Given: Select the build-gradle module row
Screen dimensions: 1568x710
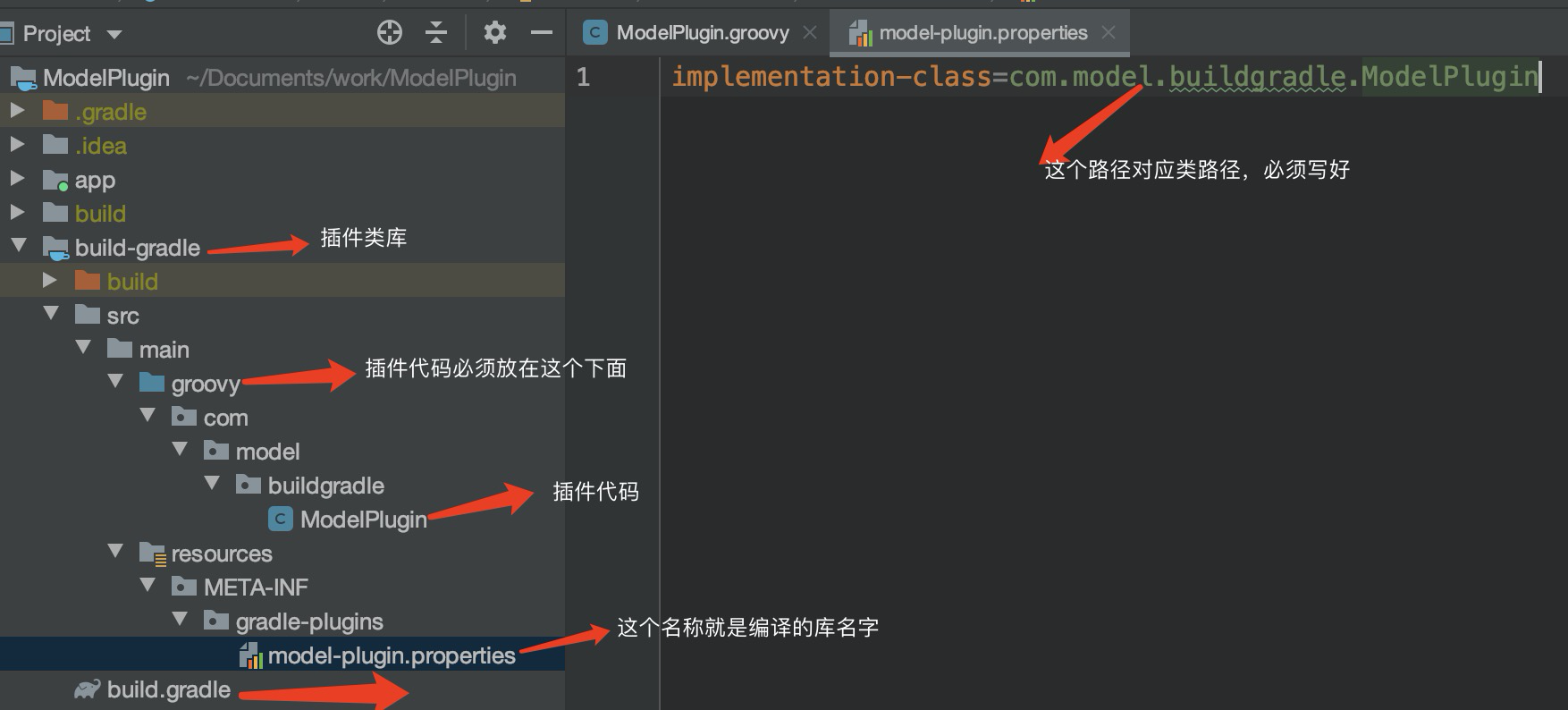Looking at the screenshot, I should (x=282, y=248).
